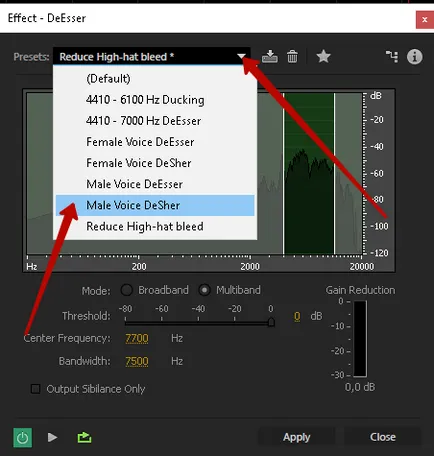The width and height of the screenshot is (434, 456).
Task: Open the effect info icon
Action: click(414, 56)
